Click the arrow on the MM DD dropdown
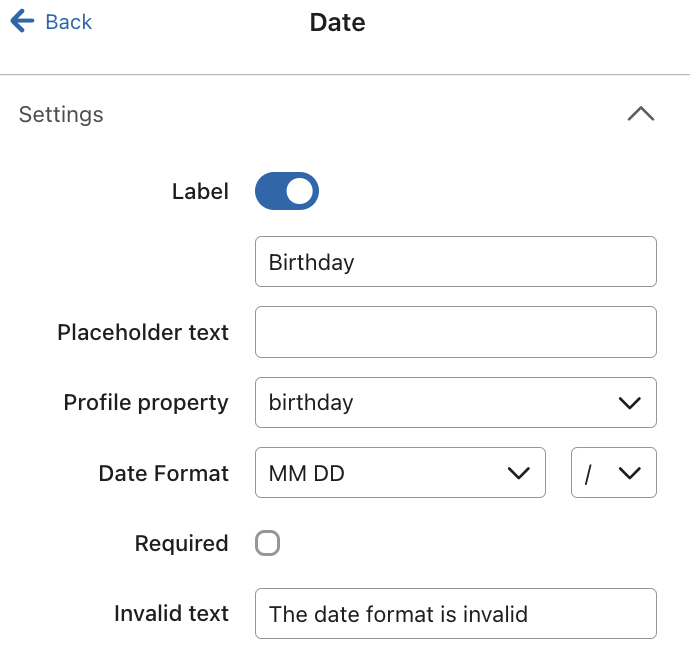Screen dimensions: 690x656 (x=518, y=473)
